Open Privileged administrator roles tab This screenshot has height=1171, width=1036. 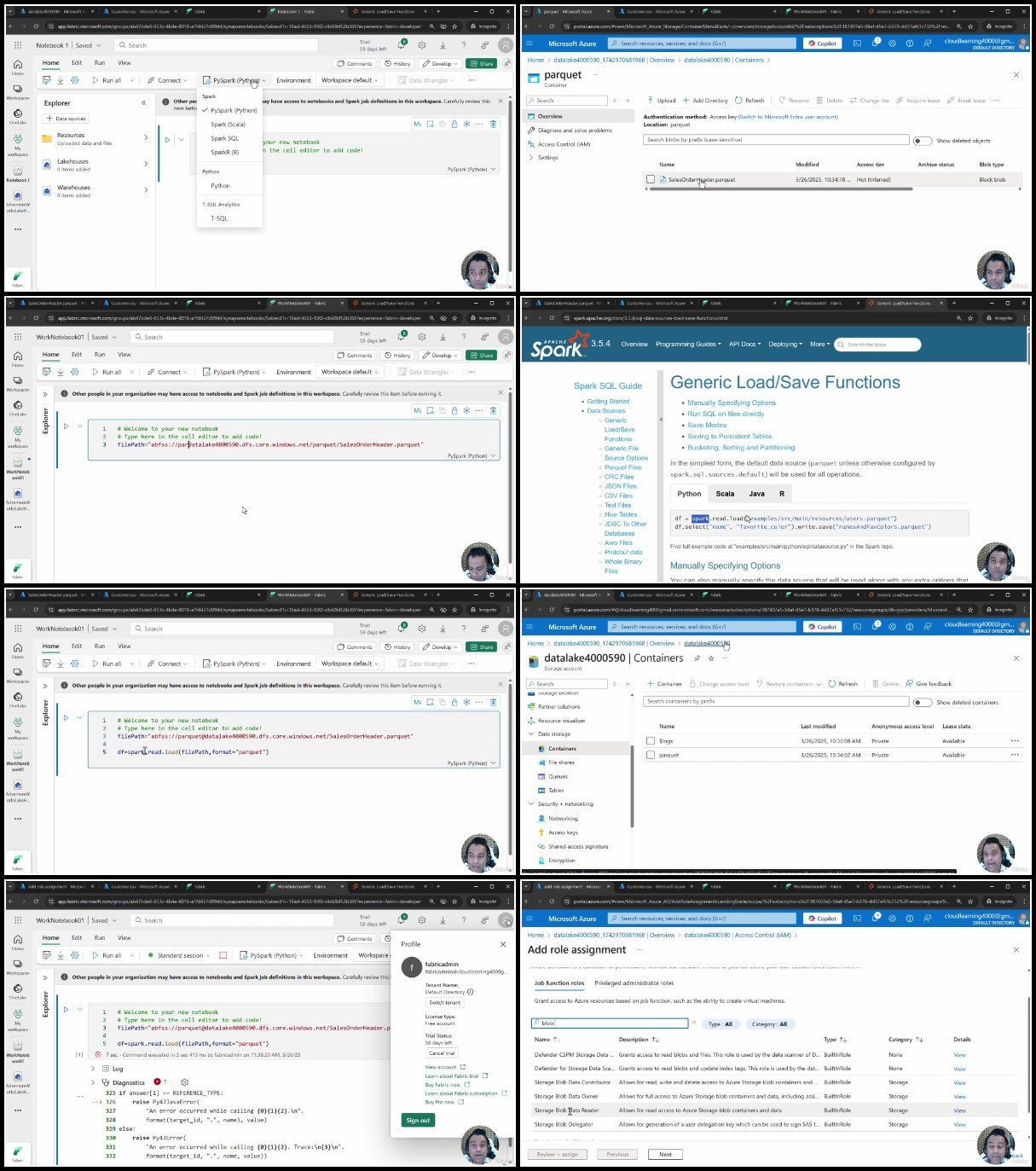634,983
